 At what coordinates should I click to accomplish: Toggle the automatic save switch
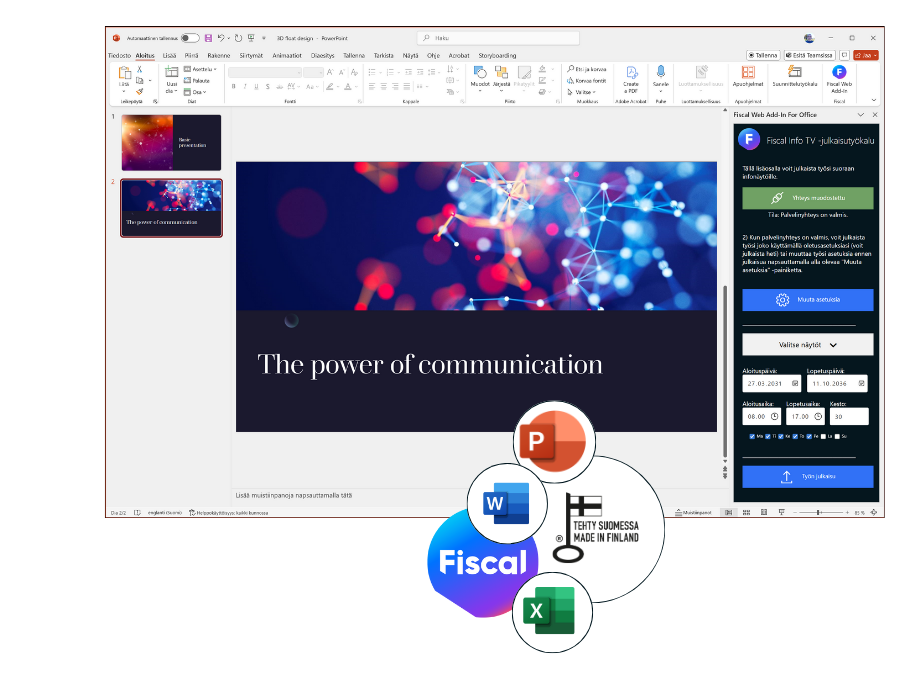[x=189, y=38]
